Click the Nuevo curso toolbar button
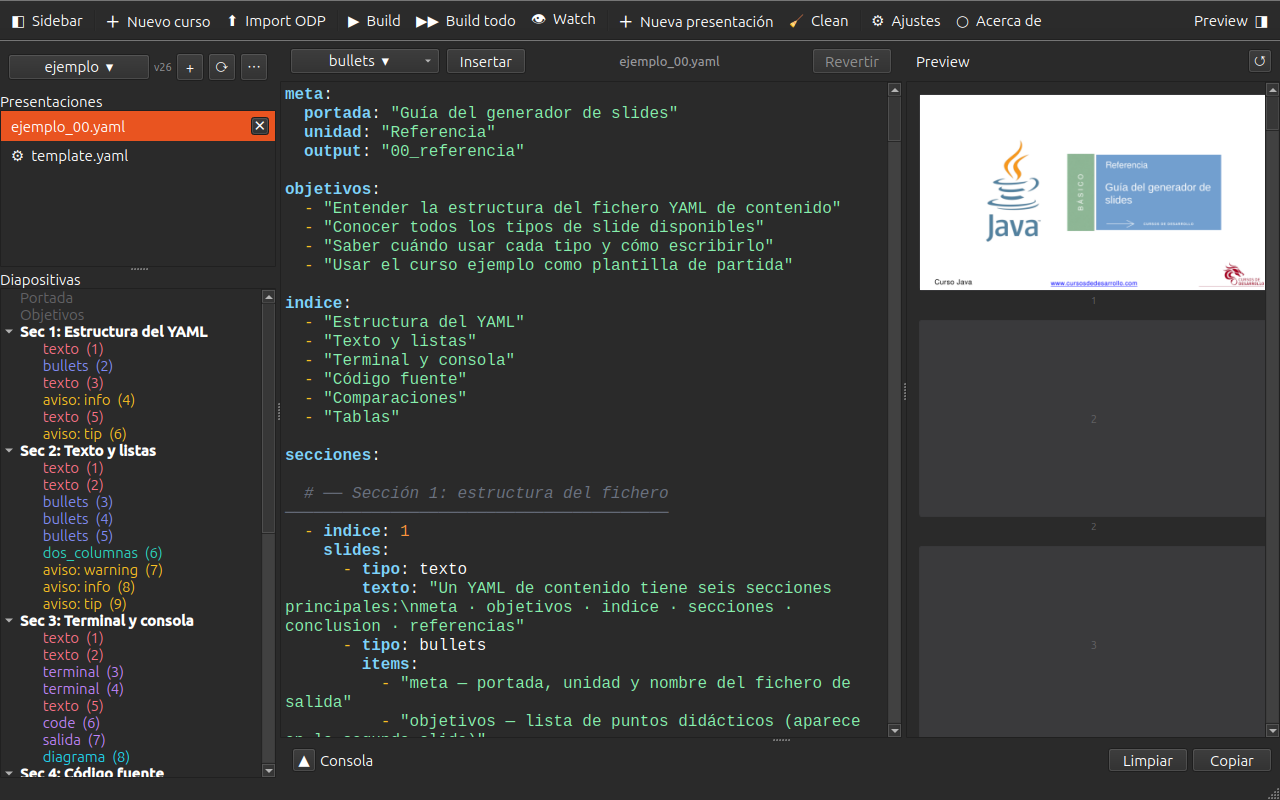1280x800 pixels. click(158, 21)
